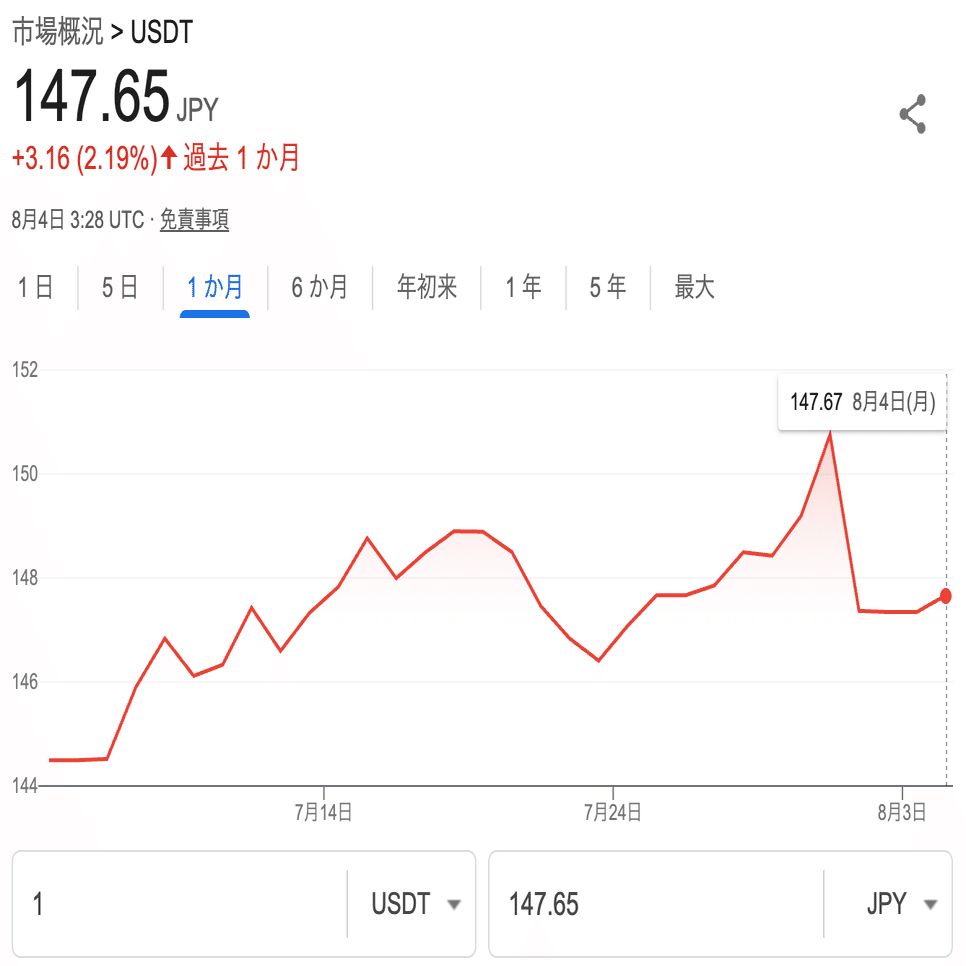Click the red up arrow indicator
This screenshot has width=966, height=966.
169,157
